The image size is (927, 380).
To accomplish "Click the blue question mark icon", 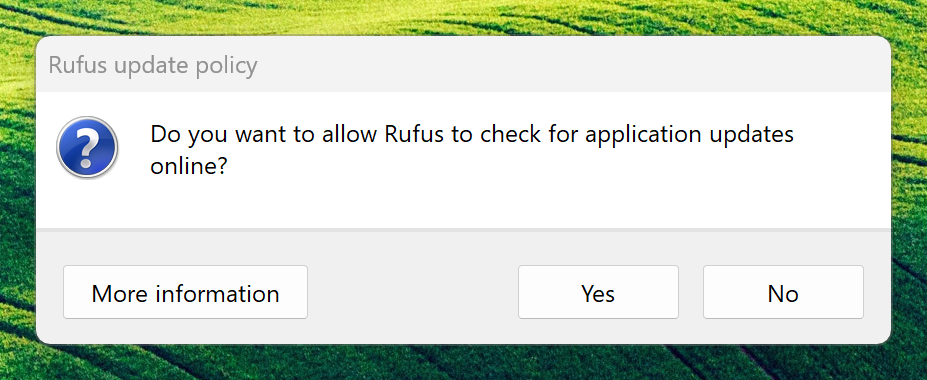I will [x=87, y=148].
